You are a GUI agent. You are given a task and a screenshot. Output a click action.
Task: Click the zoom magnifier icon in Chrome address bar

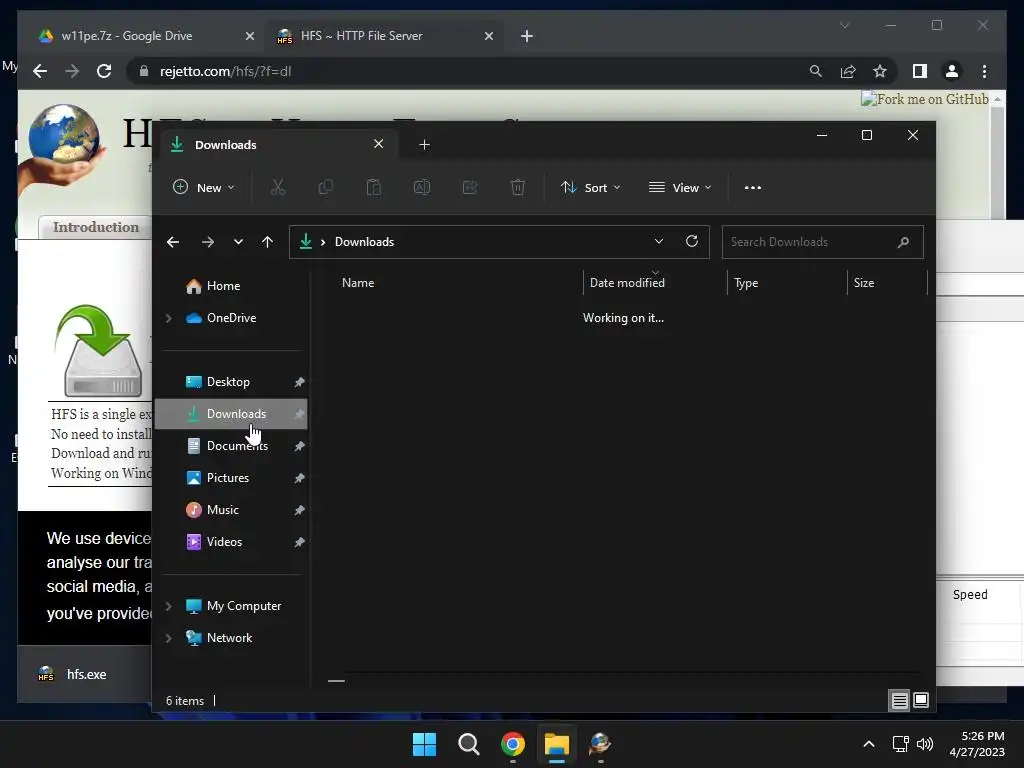coord(816,71)
